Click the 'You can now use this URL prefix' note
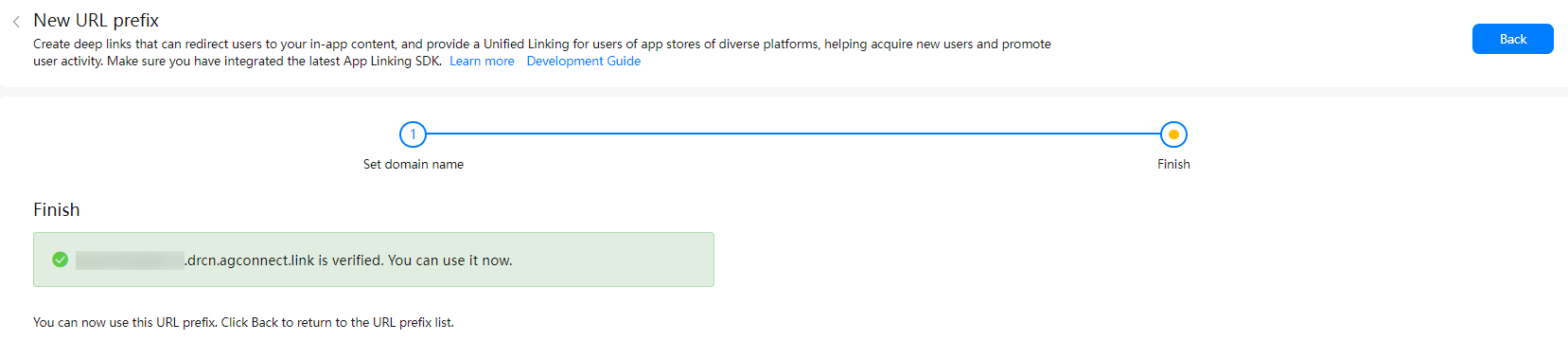Screen dimensions: 1568x341 coord(243,322)
